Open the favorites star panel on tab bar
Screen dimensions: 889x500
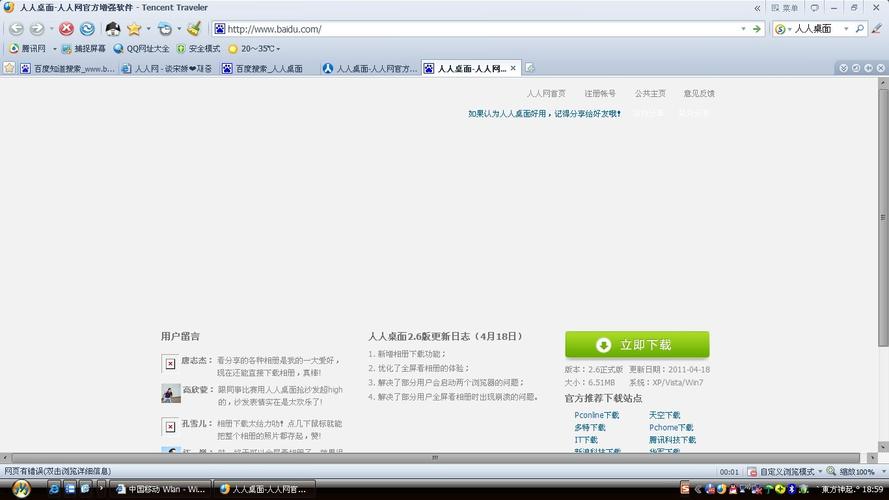pos(9,68)
